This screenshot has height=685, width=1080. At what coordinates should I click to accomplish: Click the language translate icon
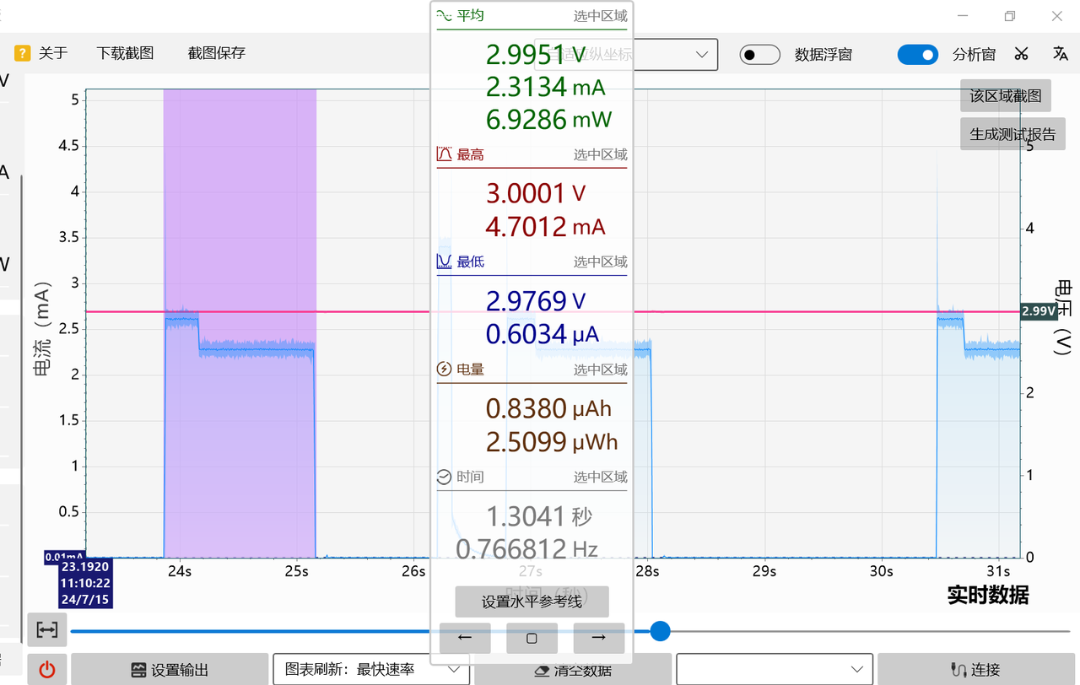(x=1060, y=54)
